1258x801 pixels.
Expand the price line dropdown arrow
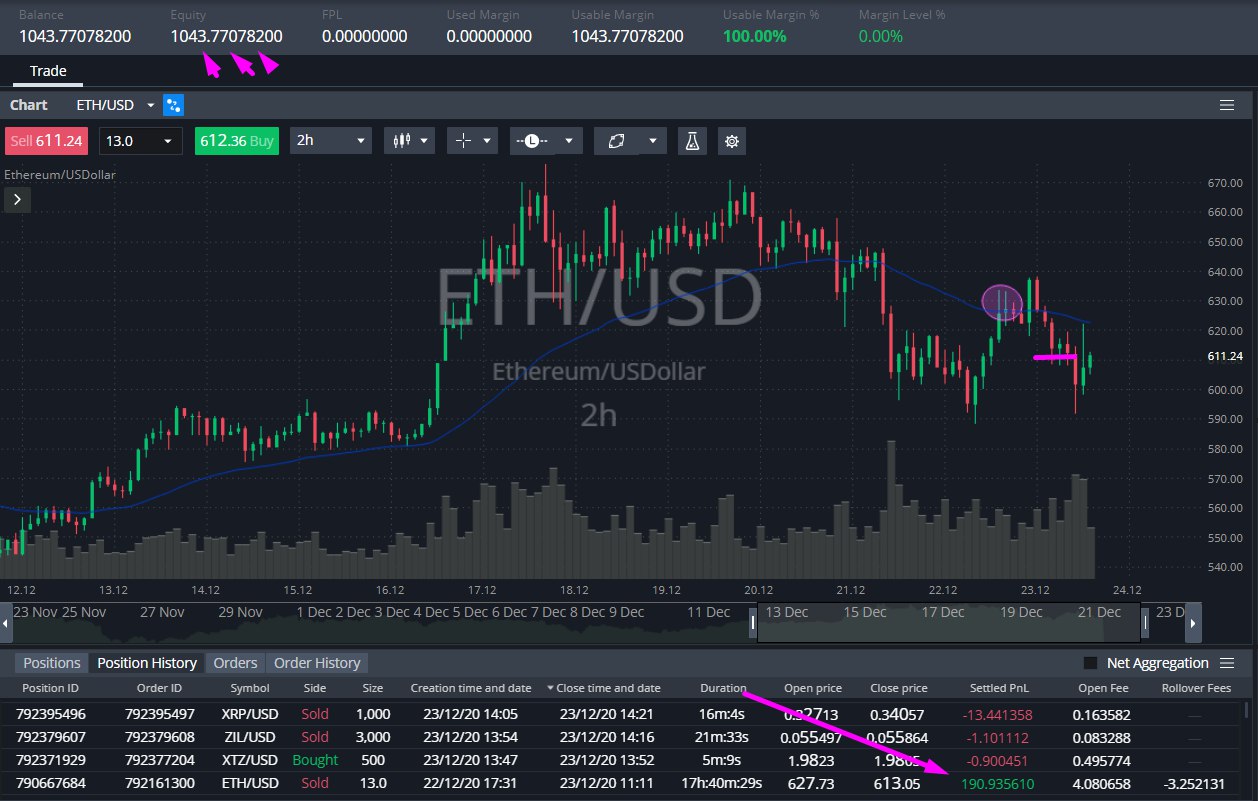point(571,141)
